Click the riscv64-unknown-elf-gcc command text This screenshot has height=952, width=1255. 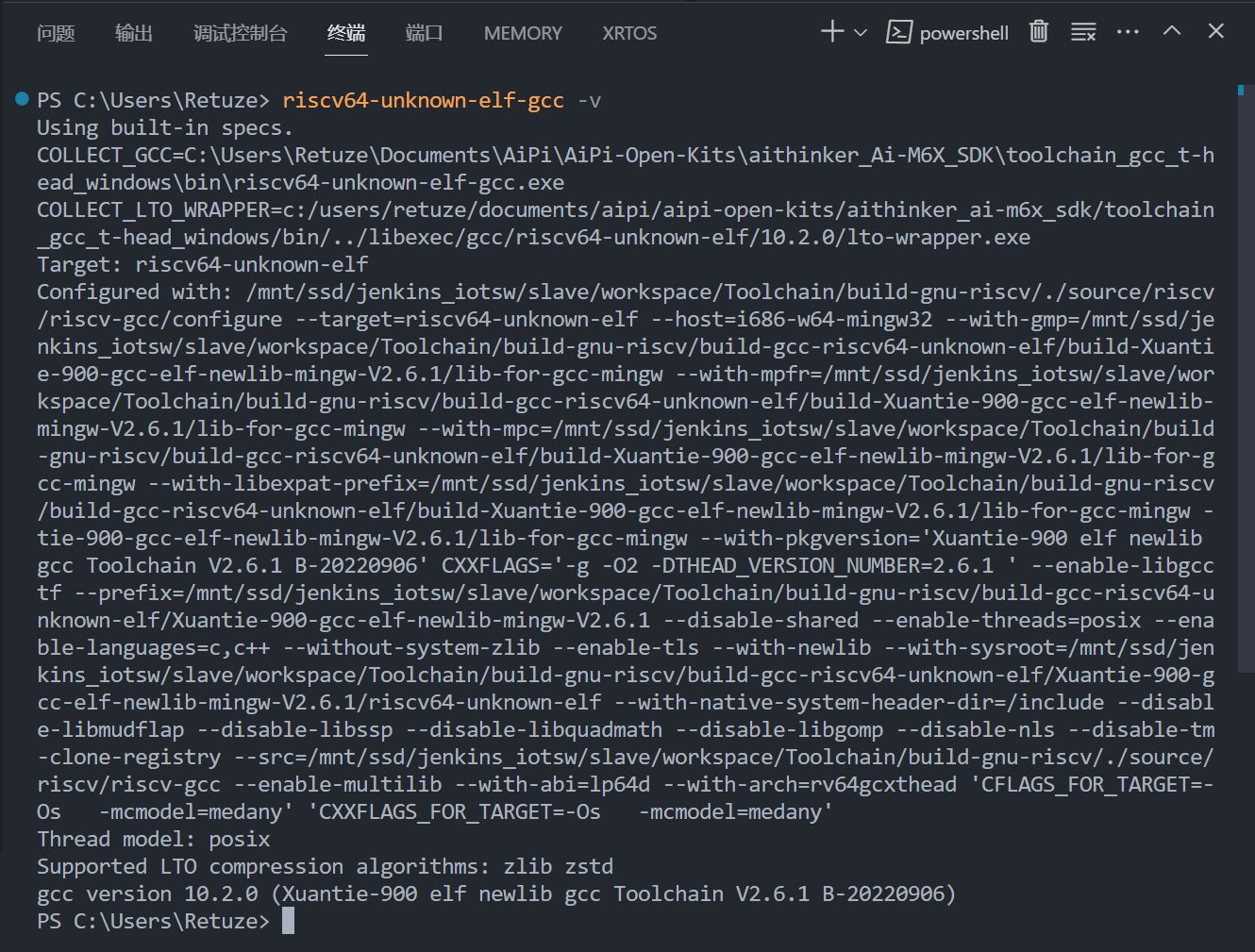point(423,101)
